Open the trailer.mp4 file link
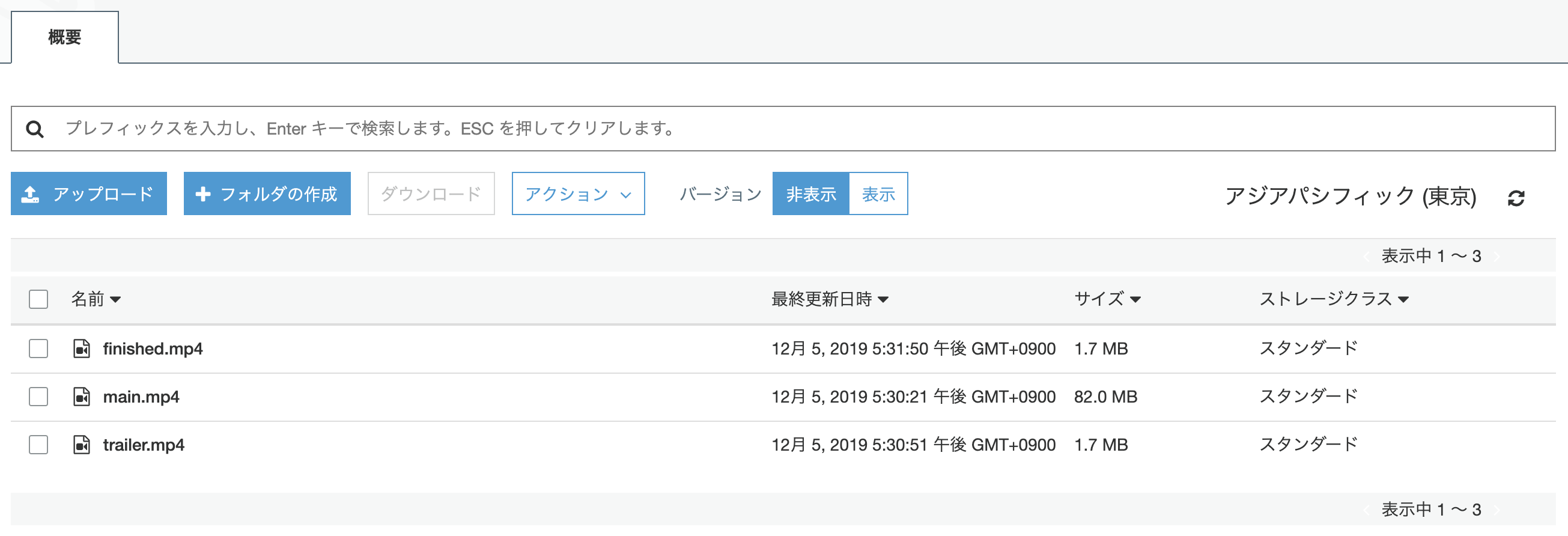The width and height of the screenshot is (1568, 536). 144,445
